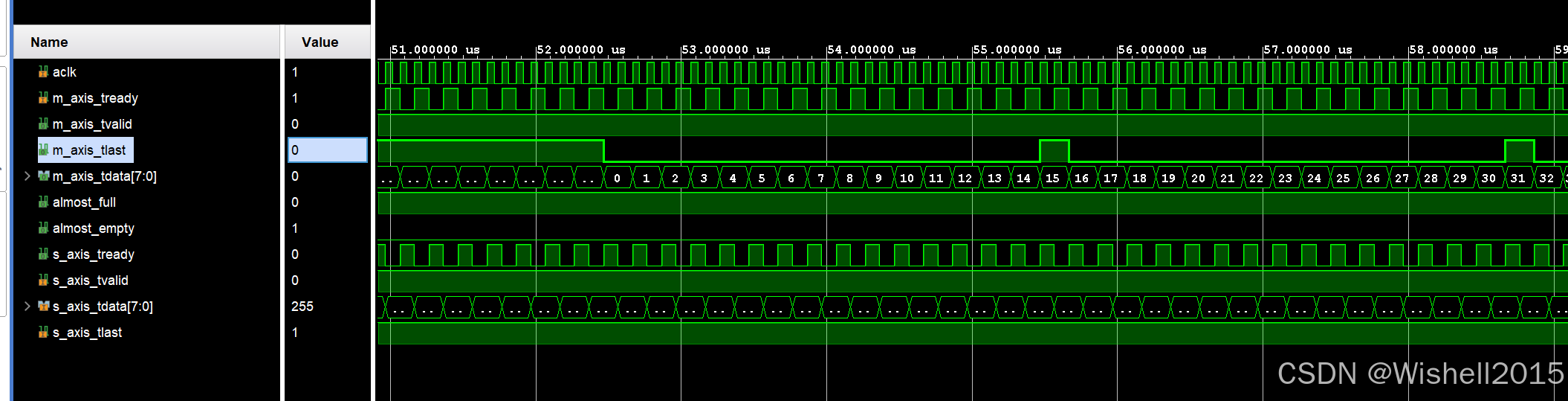Click the 55.000000 us time marker

click(1017, 50)
